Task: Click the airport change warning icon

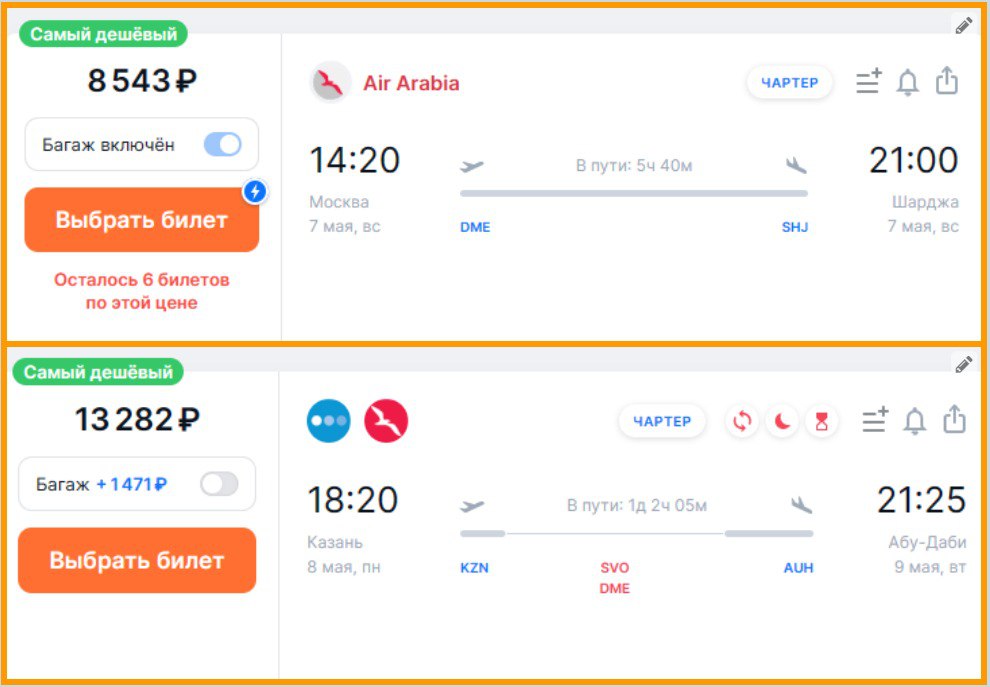Action: click(742, 421)
